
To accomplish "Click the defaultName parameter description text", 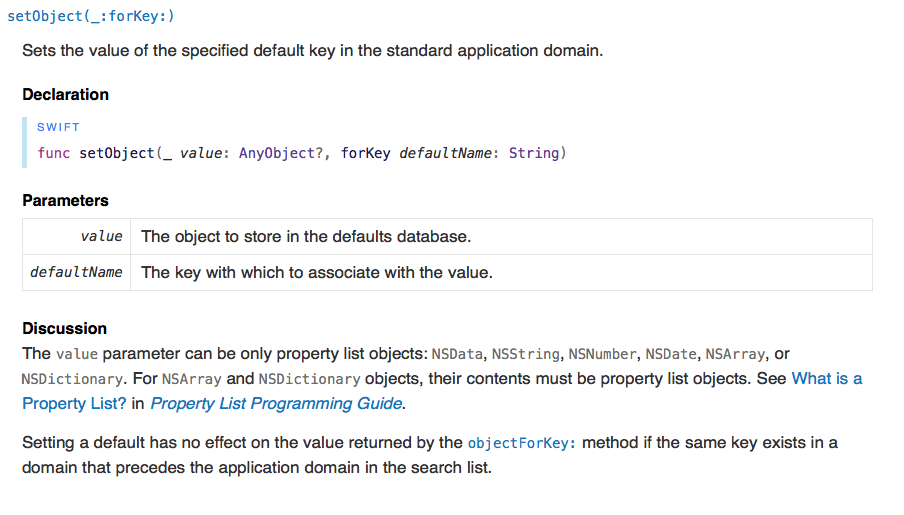I will click(317, 272).
